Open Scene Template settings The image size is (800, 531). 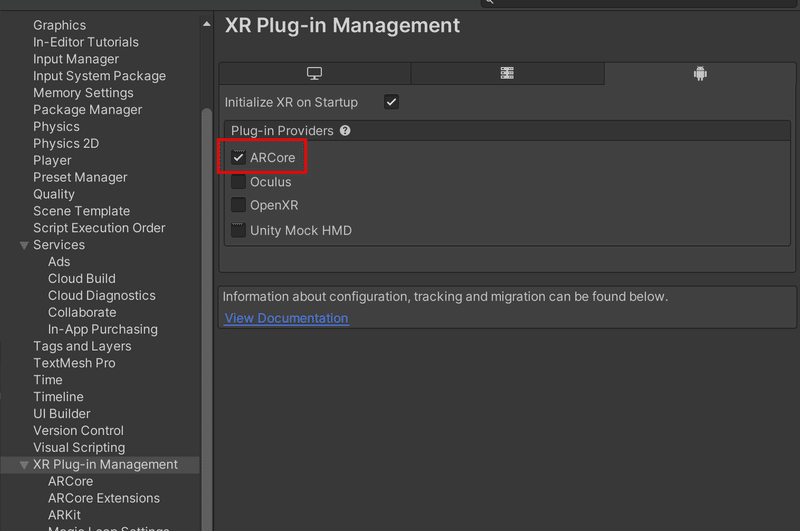(x=82, y=211)
